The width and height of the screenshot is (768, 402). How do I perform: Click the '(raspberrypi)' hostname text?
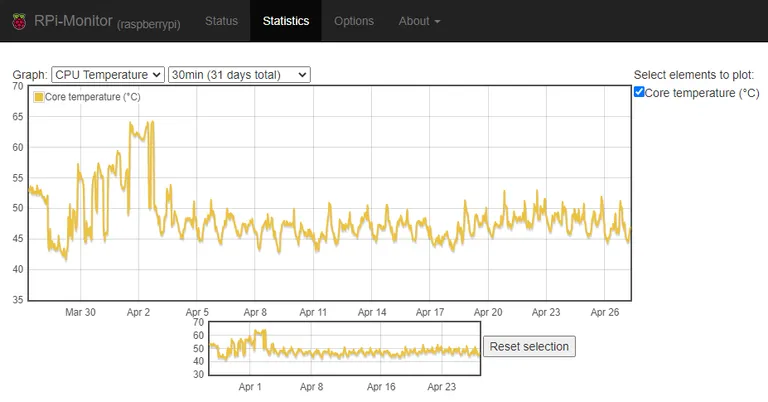click(148, 24)
